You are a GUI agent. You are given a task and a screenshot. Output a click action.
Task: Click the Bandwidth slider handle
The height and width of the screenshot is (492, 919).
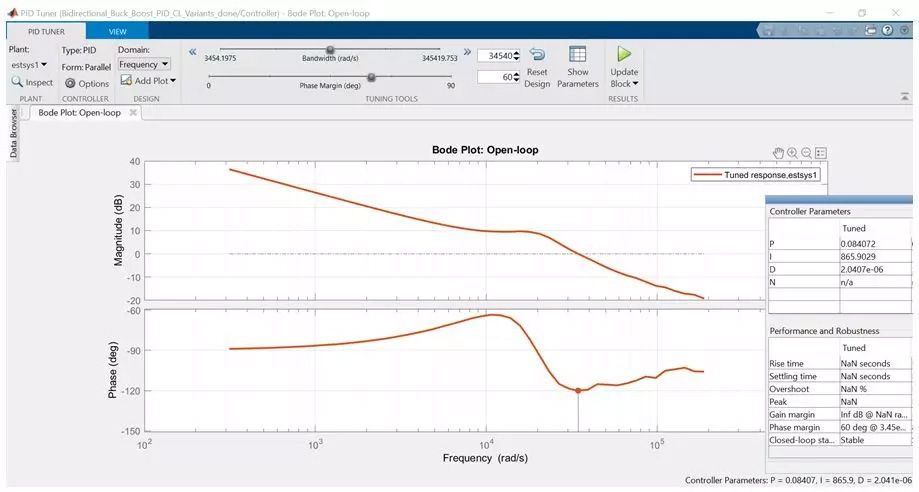click(x=330, y=50)
